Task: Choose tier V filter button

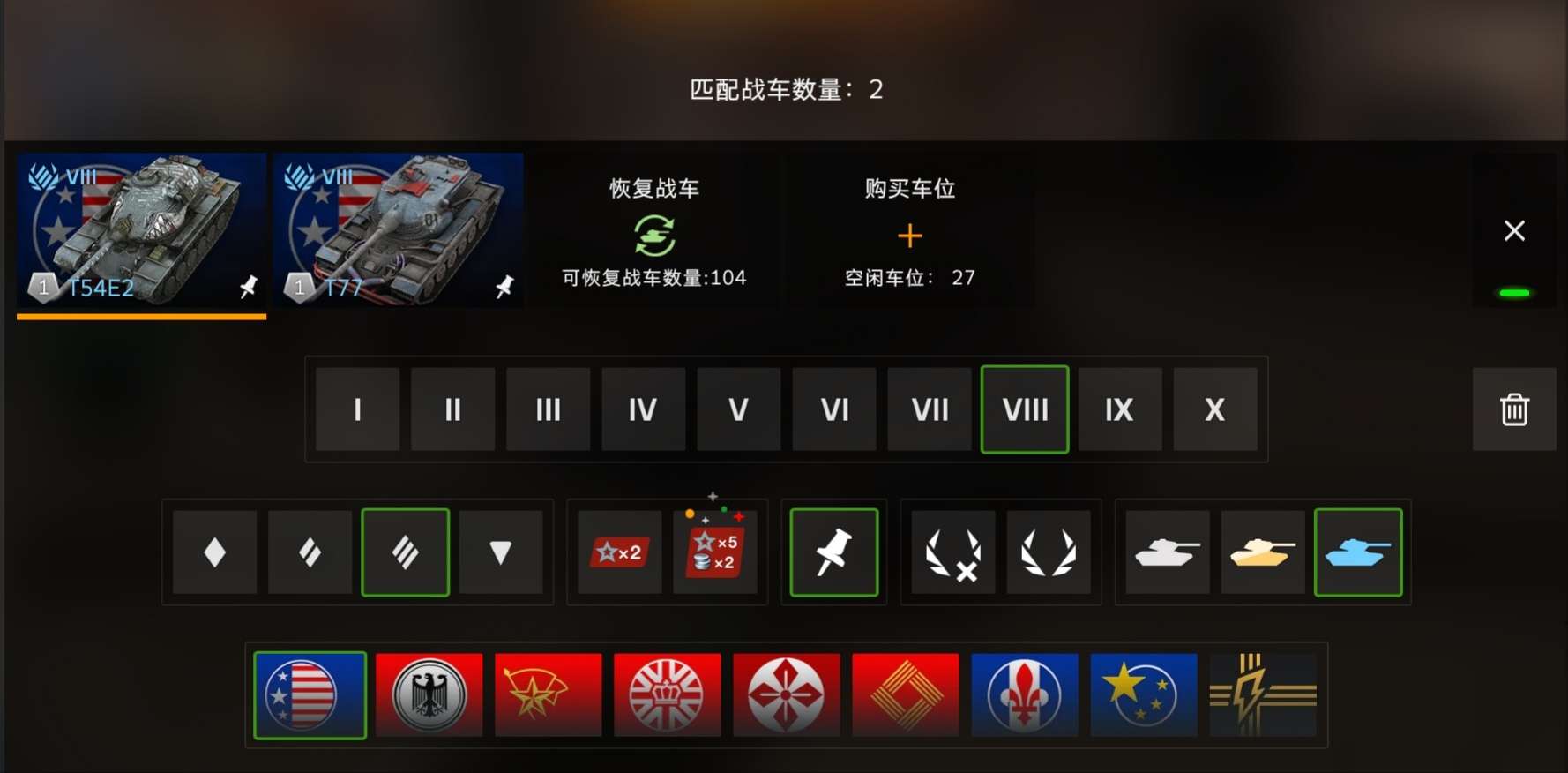Action: [x=739, y=409]
